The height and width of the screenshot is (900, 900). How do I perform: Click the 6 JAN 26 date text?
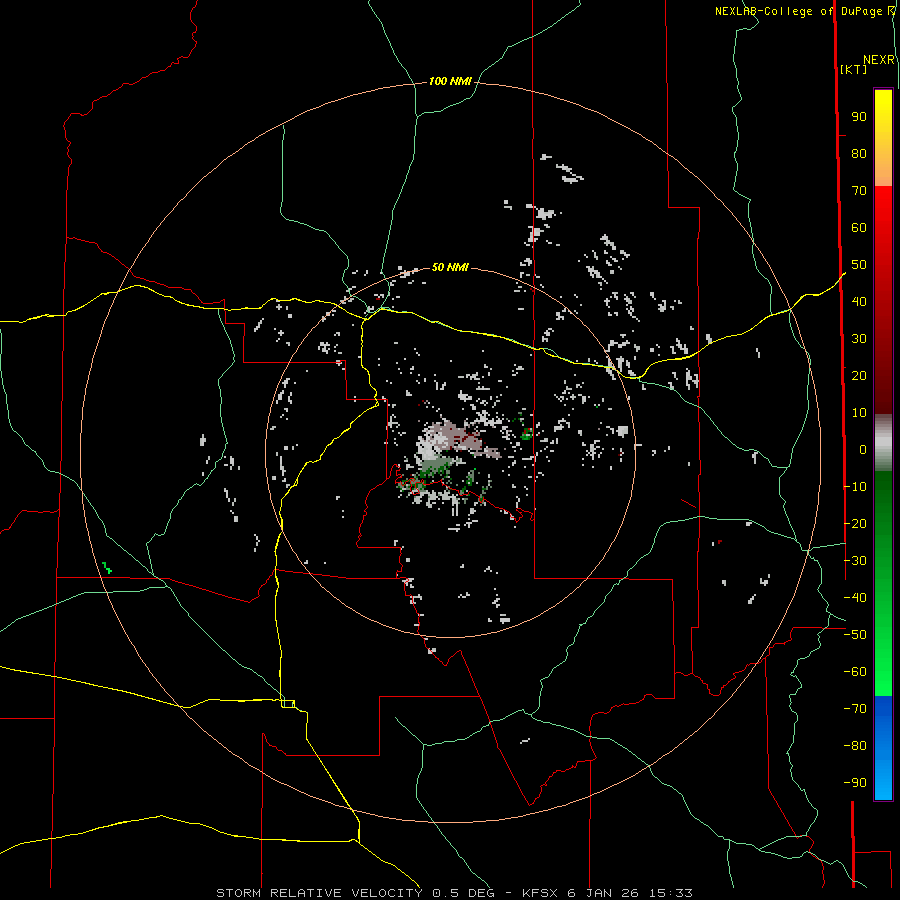click(x=605, y=893)
